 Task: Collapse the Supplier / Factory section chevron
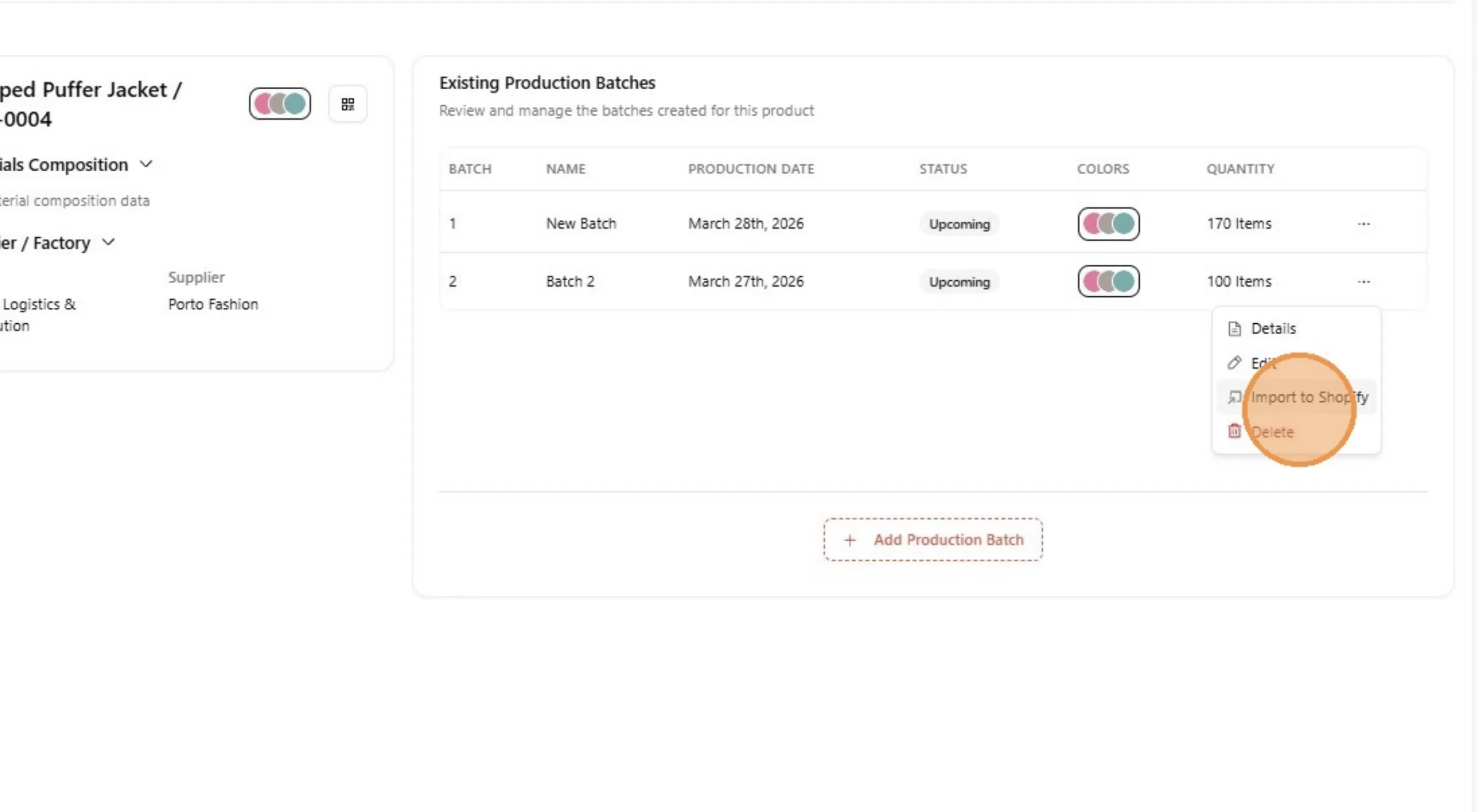click(x=108, y=243)
